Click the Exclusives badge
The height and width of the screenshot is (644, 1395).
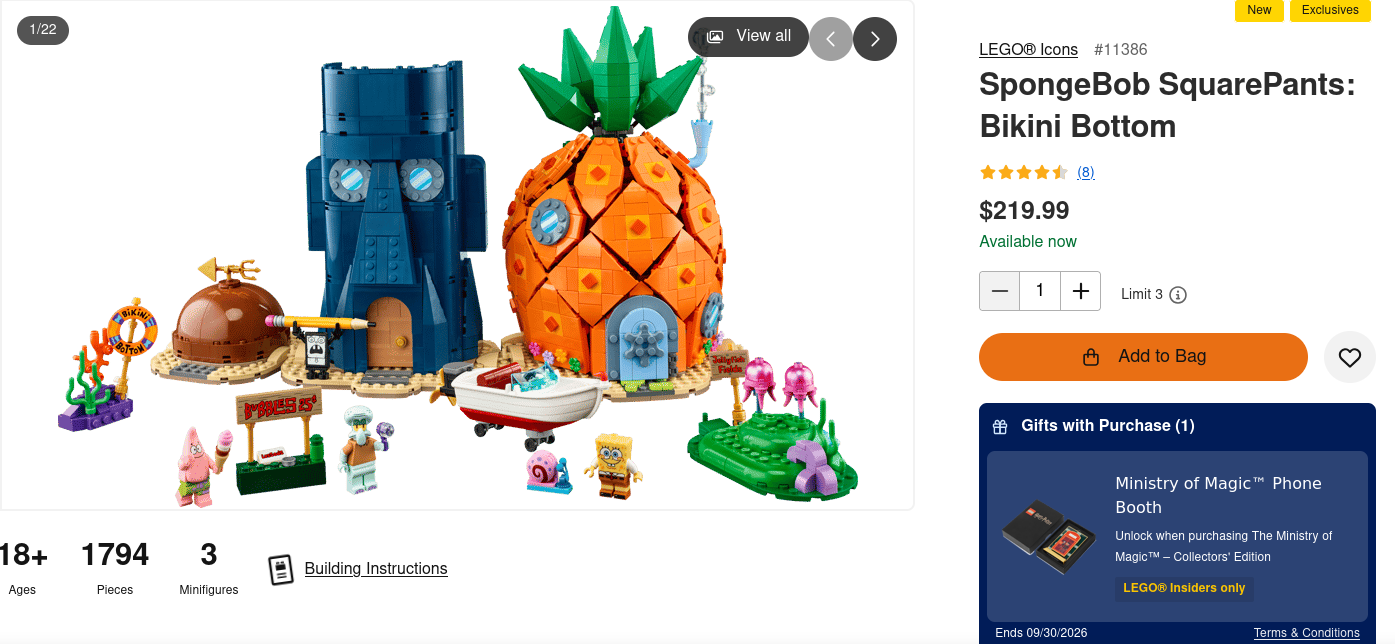(x=1330, y=10)
